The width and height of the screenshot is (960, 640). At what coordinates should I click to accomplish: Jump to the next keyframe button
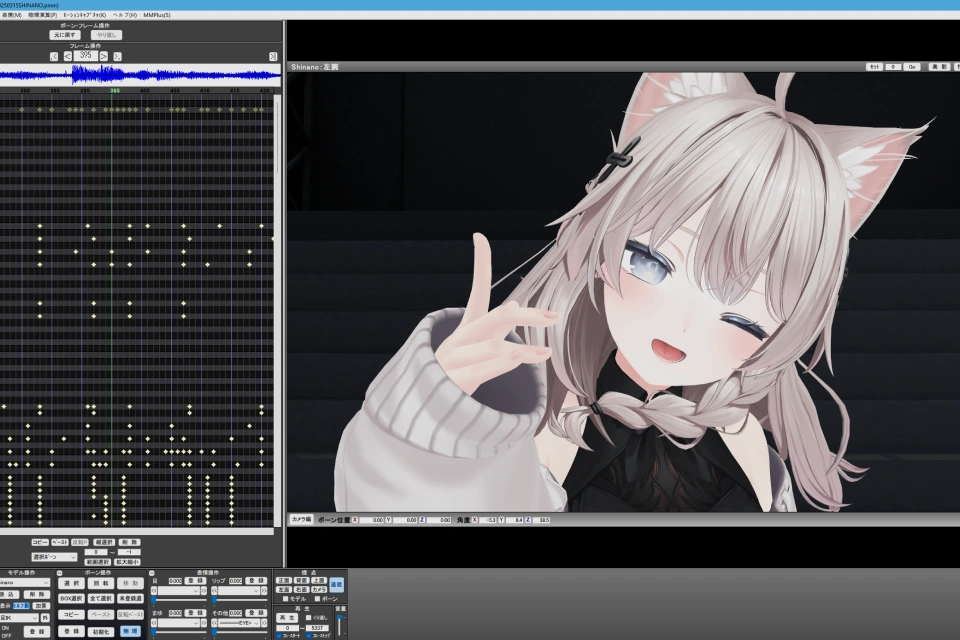pyautogui.click(x=118, y=56)
